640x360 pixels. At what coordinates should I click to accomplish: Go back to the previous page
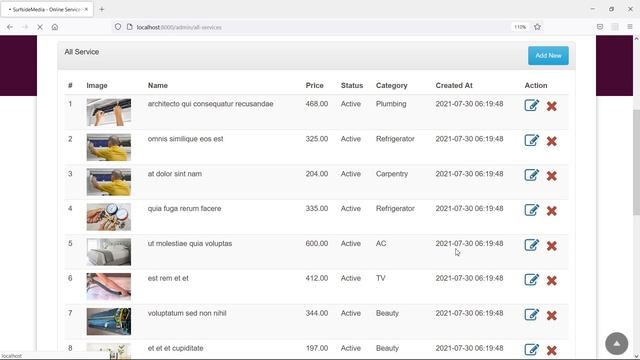tap(10, 27)
